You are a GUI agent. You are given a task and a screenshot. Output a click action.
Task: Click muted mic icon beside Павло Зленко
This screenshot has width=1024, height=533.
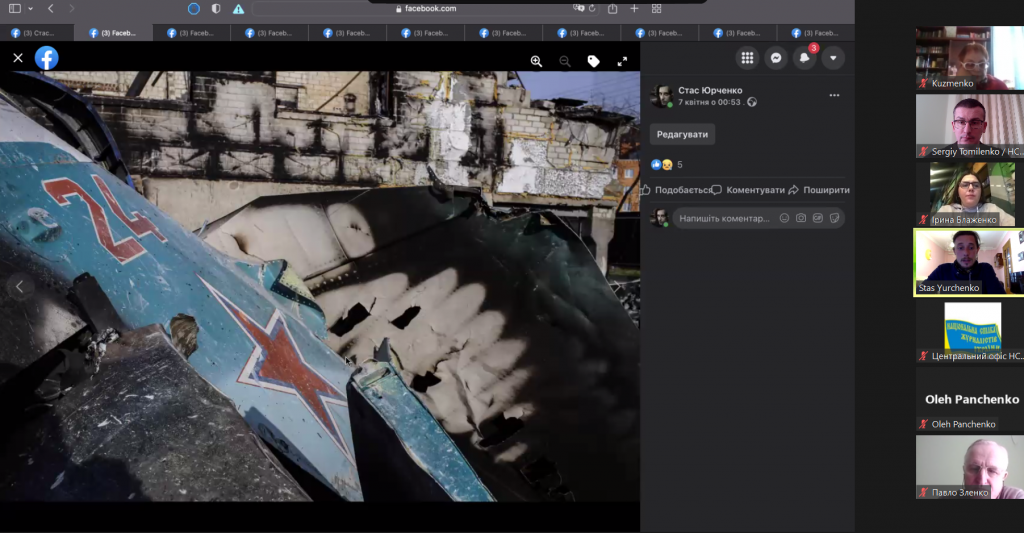[923, 493]
